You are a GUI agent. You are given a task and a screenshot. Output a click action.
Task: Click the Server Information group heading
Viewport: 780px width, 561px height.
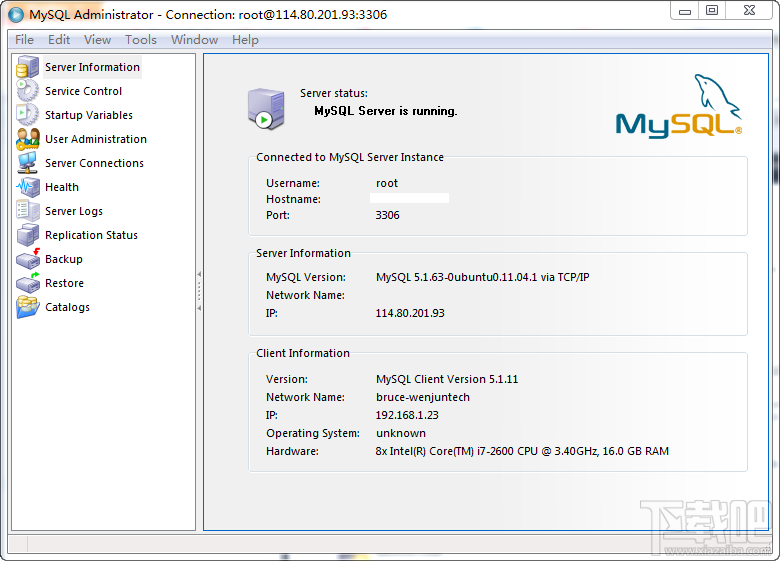coord(303,253)
